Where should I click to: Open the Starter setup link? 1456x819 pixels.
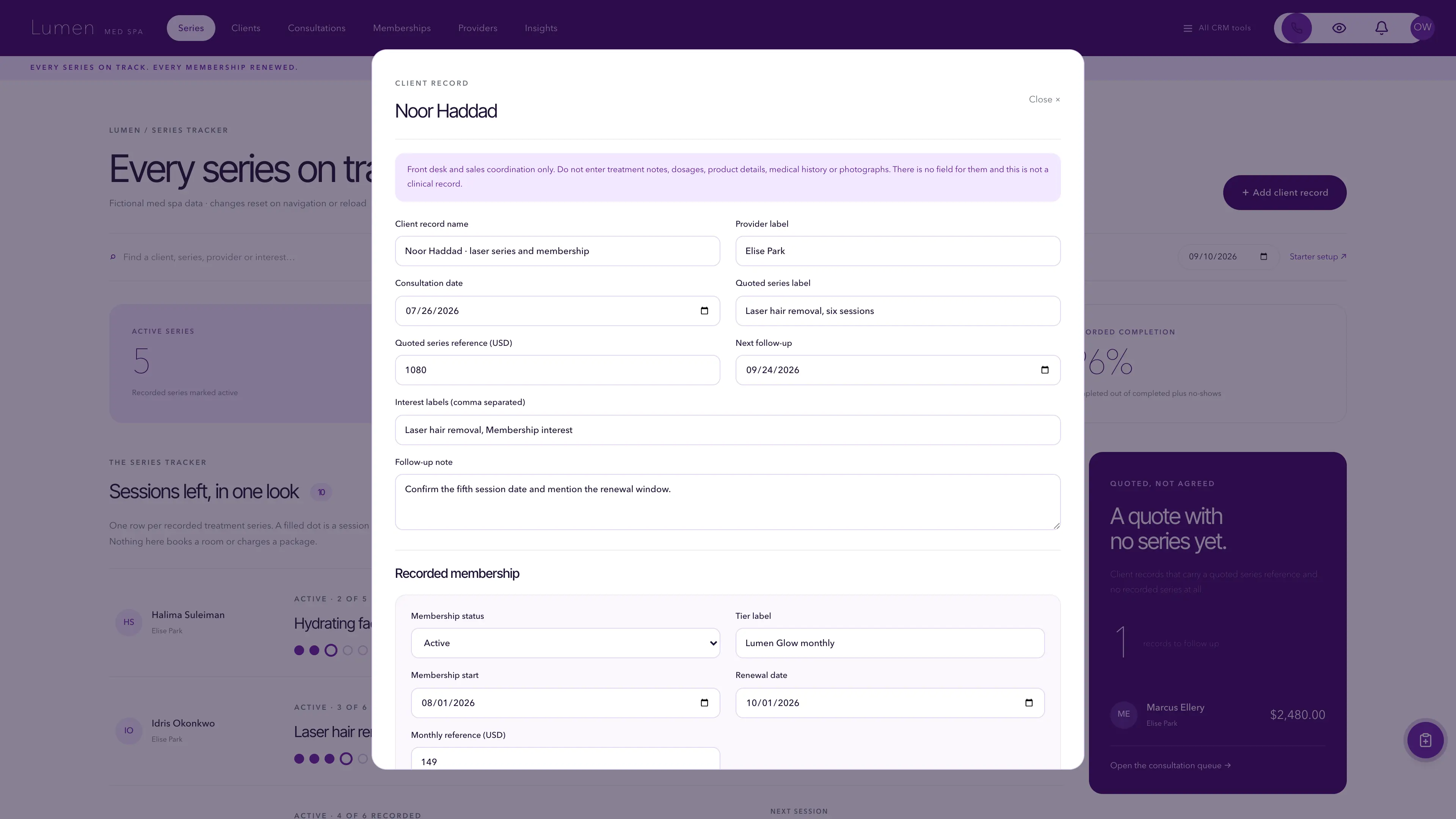pos(1318,257)
